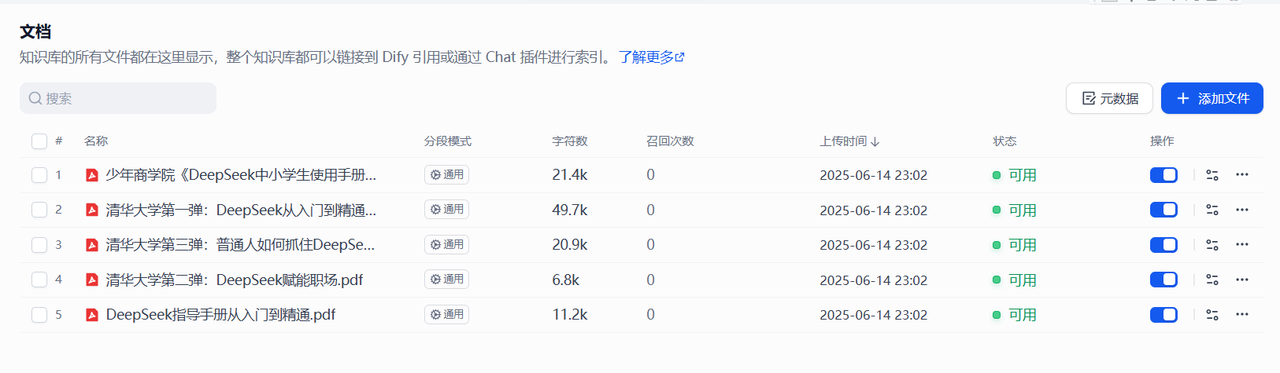The height and width of the screenshot is (373, 1280).
Task: Click the 召回次数 column header
Action: tap(670, 141)
